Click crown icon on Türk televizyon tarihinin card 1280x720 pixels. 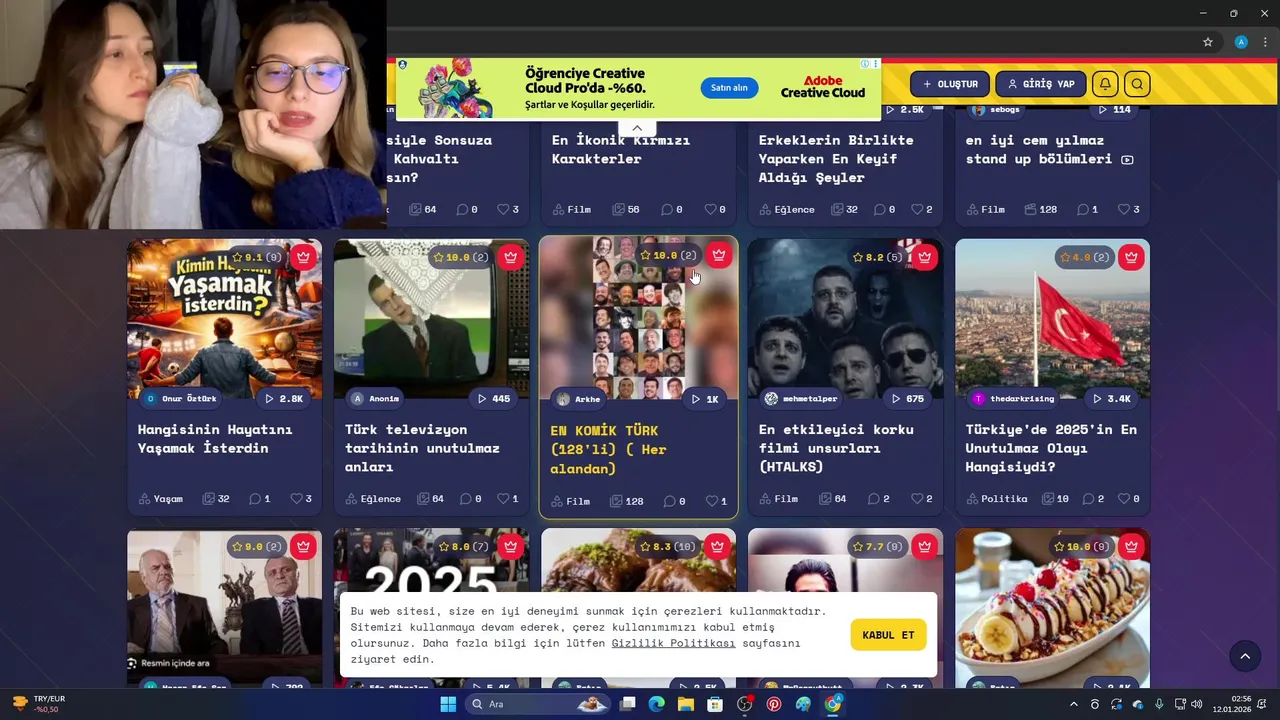tap(511, 257)
